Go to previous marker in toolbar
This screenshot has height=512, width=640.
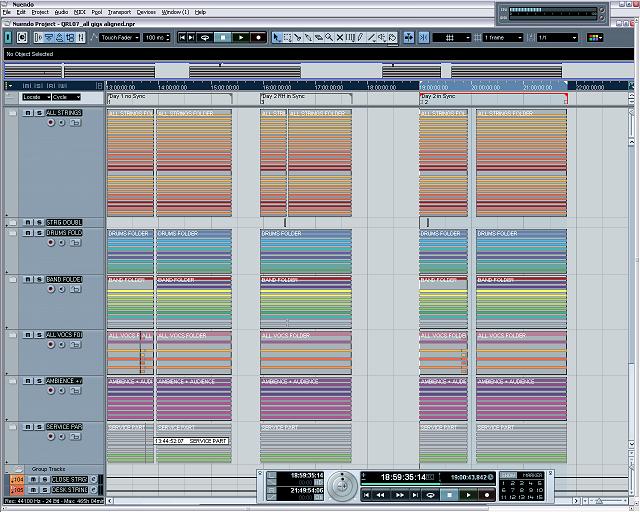182,38
